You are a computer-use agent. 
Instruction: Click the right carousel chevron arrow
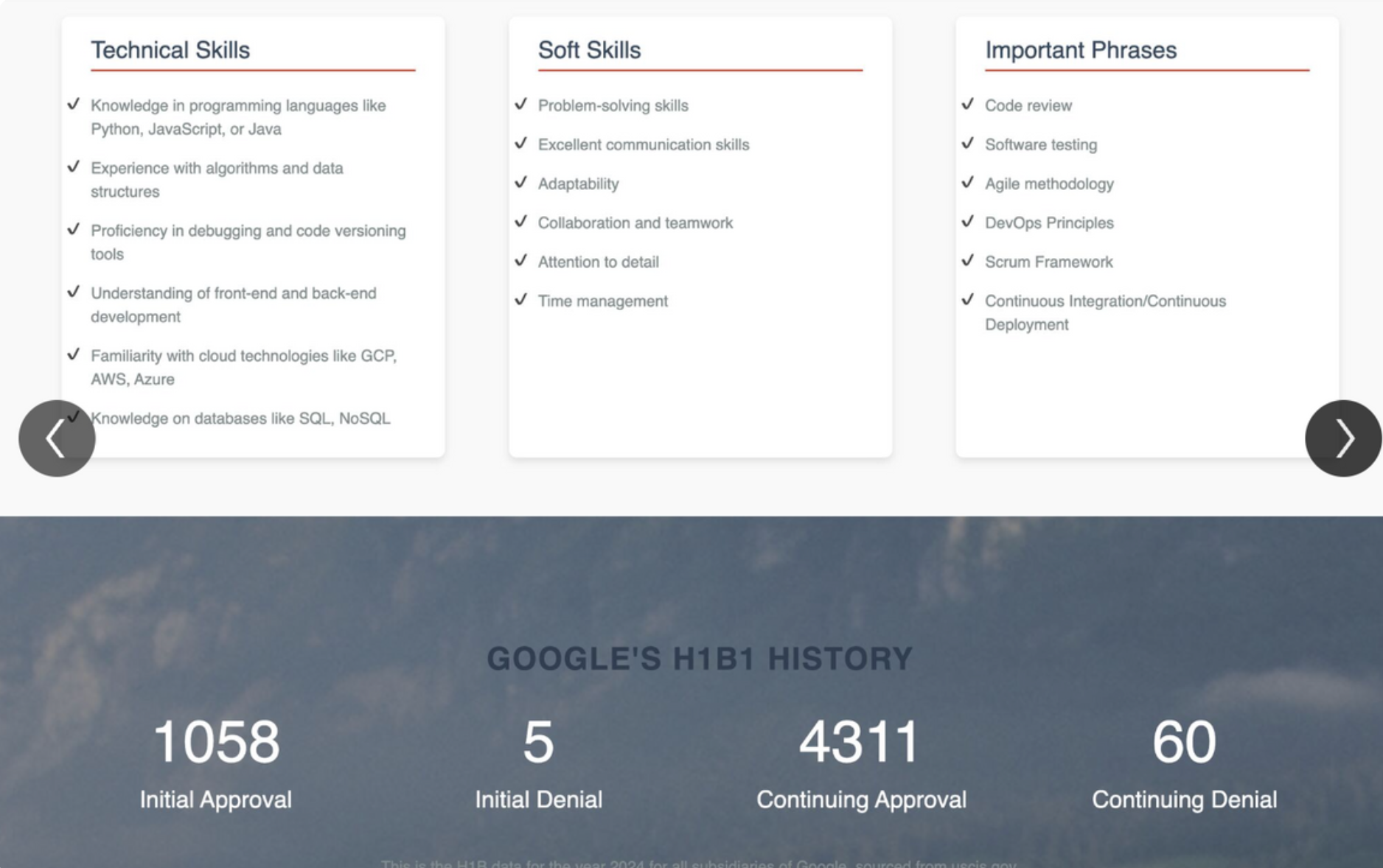click(1344, 438)
